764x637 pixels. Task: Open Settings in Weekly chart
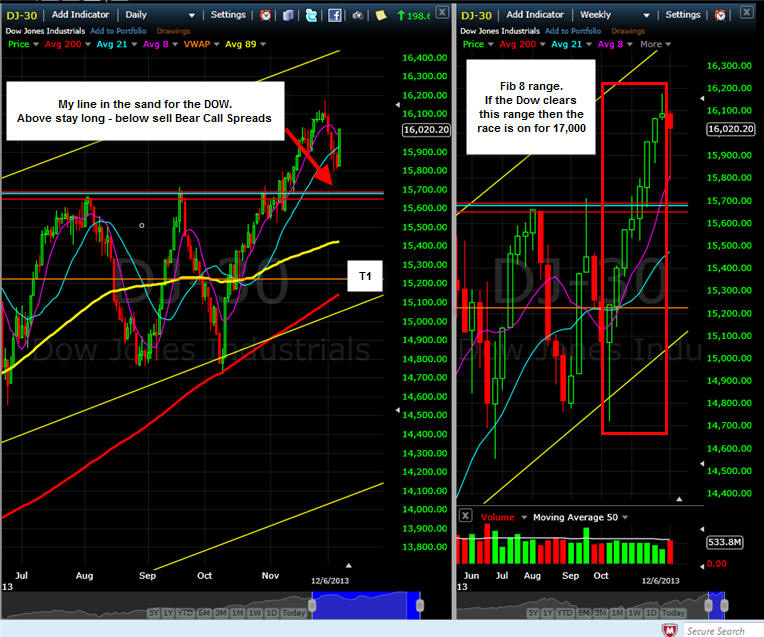(x=683, y=15)
